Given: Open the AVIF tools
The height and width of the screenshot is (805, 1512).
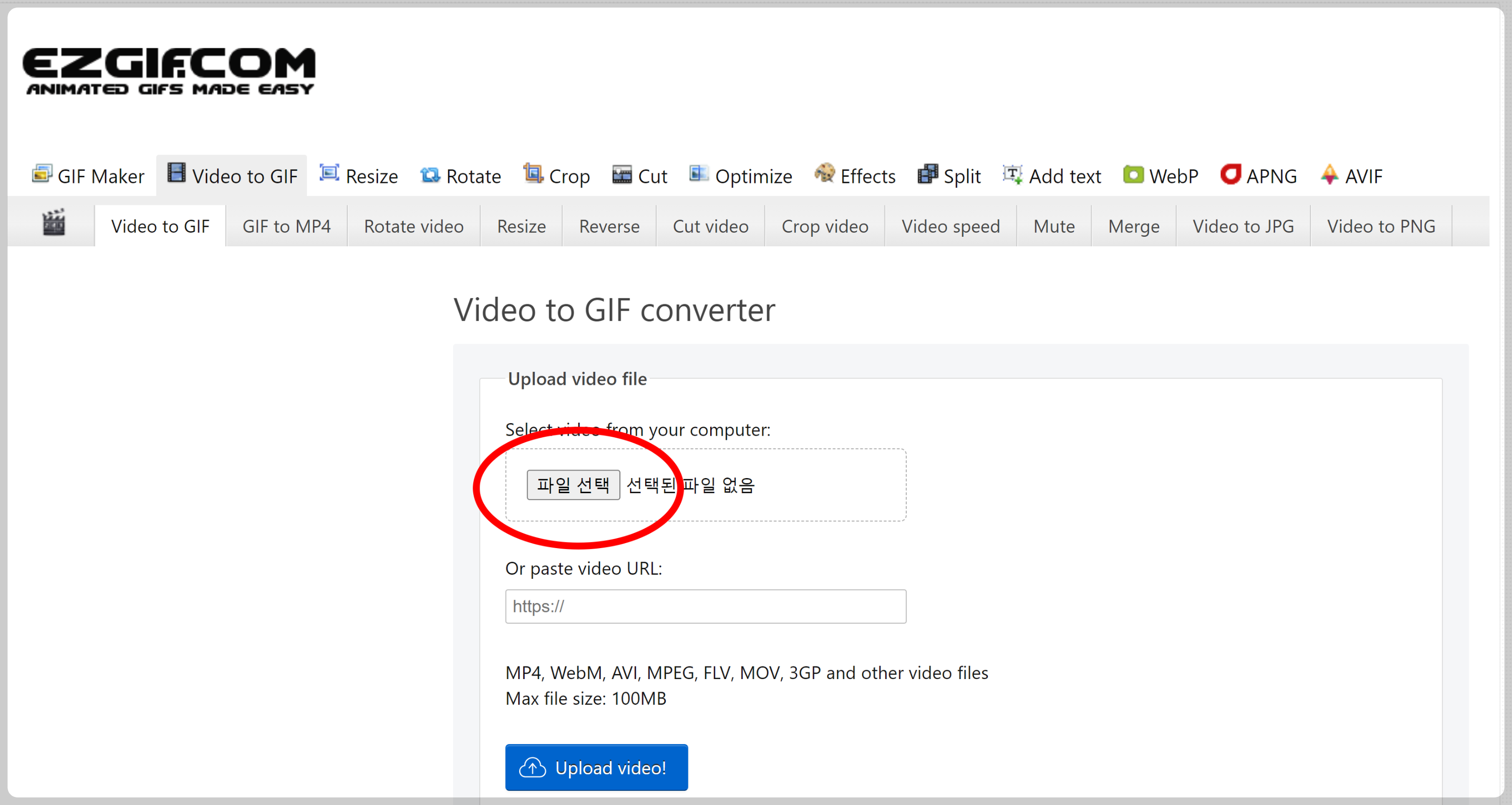Looking at the screenshot, I should click(1352, 176).
